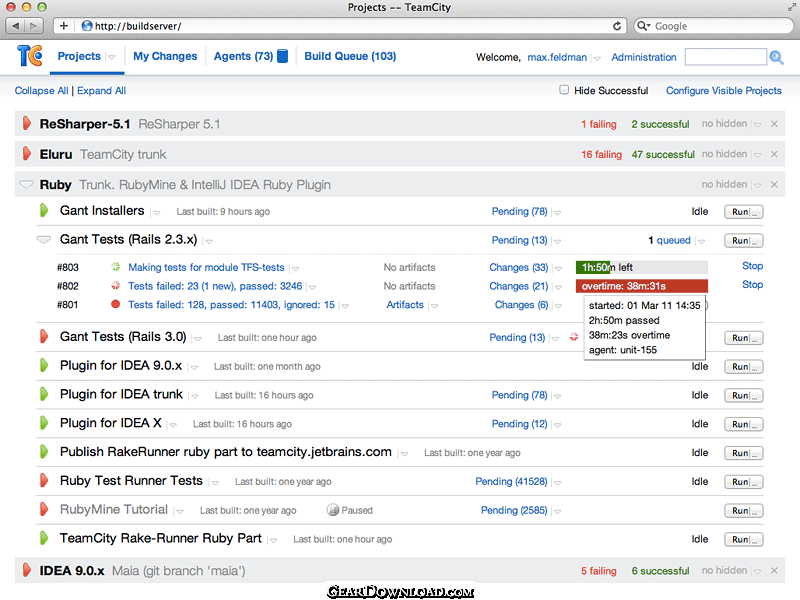The width and height of the screenshot is (800, 600).
Task: Open the Projects tab
Action: 79,56
